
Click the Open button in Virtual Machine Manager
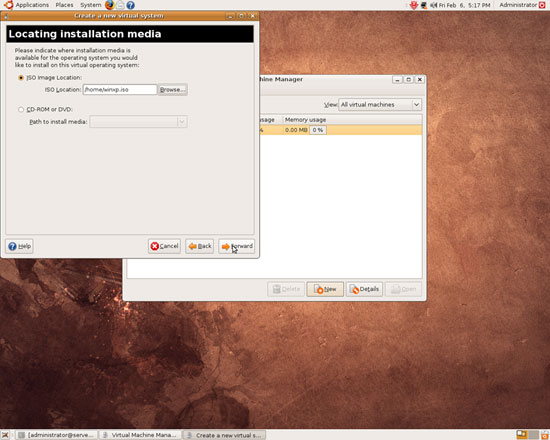tap(404, 289)
